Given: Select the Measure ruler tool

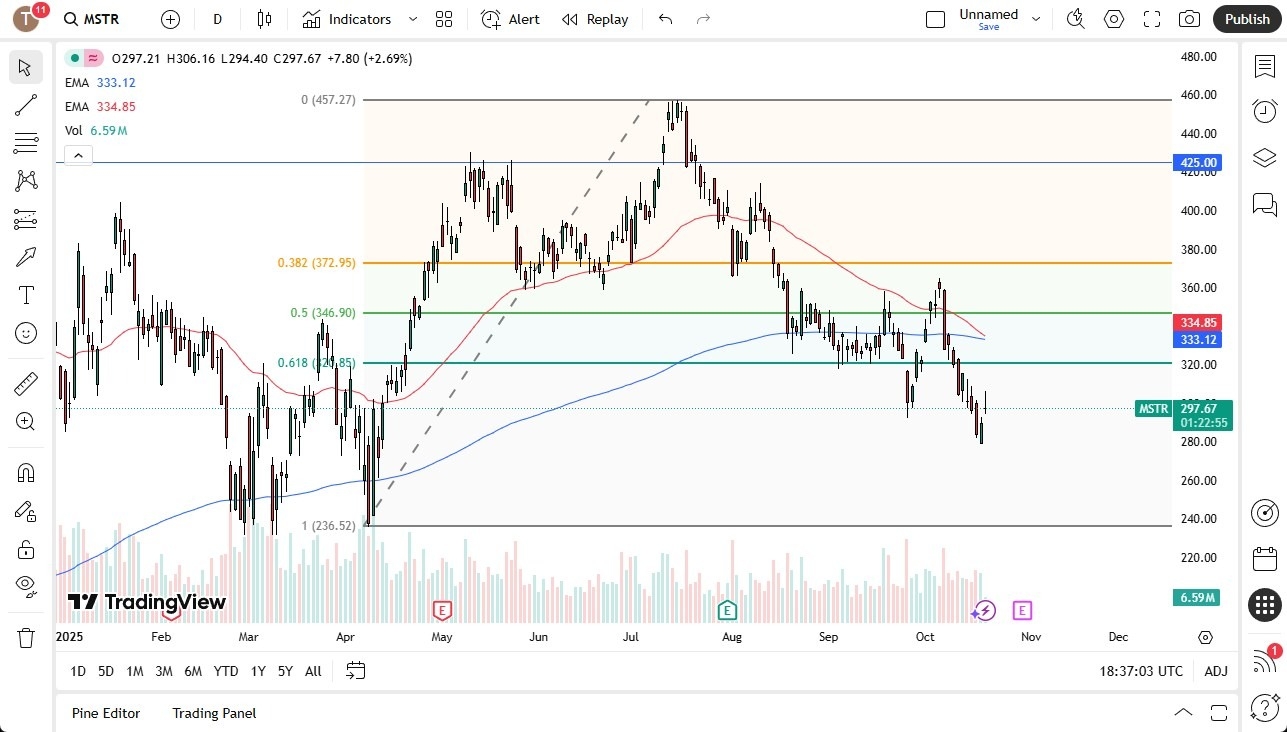Looking at the screenshot, I should [x=25, y=383].
